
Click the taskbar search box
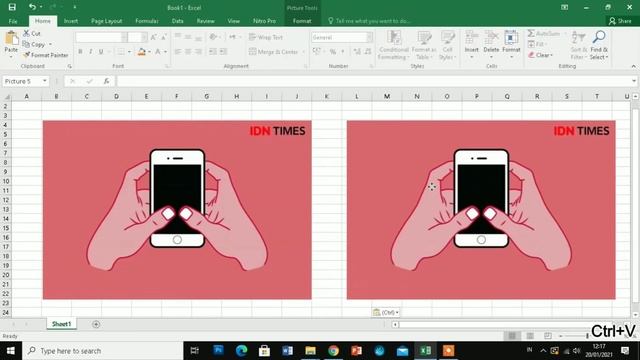(103, 351)
